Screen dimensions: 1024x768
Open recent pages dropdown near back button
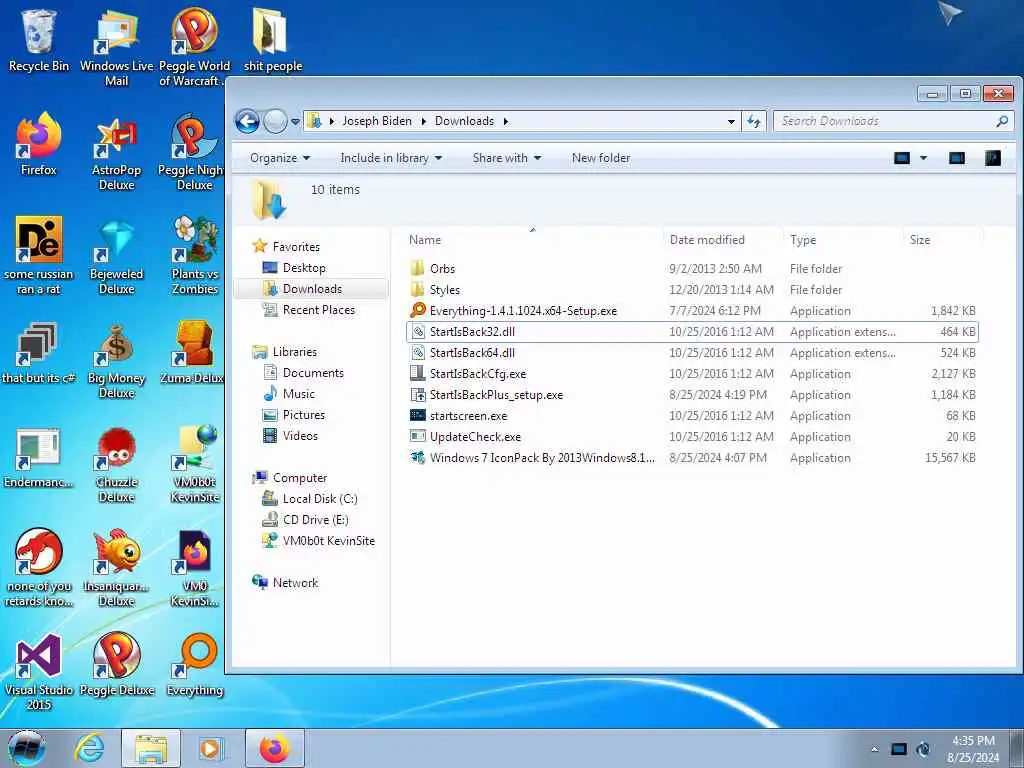pos(296,121)
